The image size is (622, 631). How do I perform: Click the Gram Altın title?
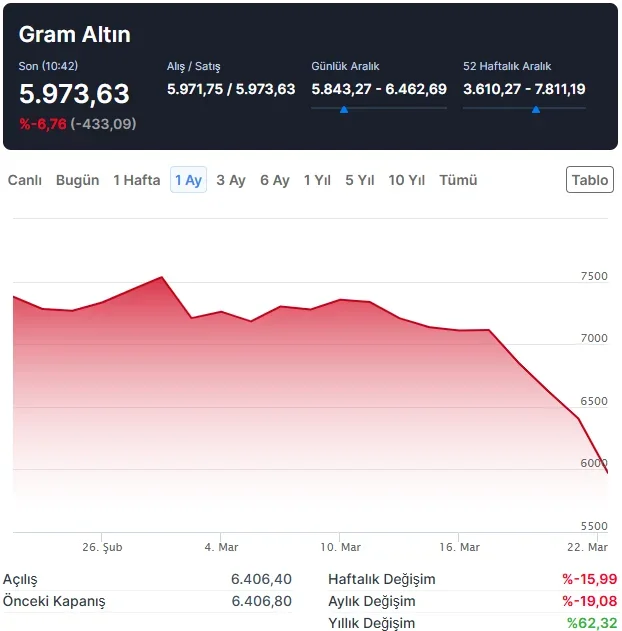[75, 34]
